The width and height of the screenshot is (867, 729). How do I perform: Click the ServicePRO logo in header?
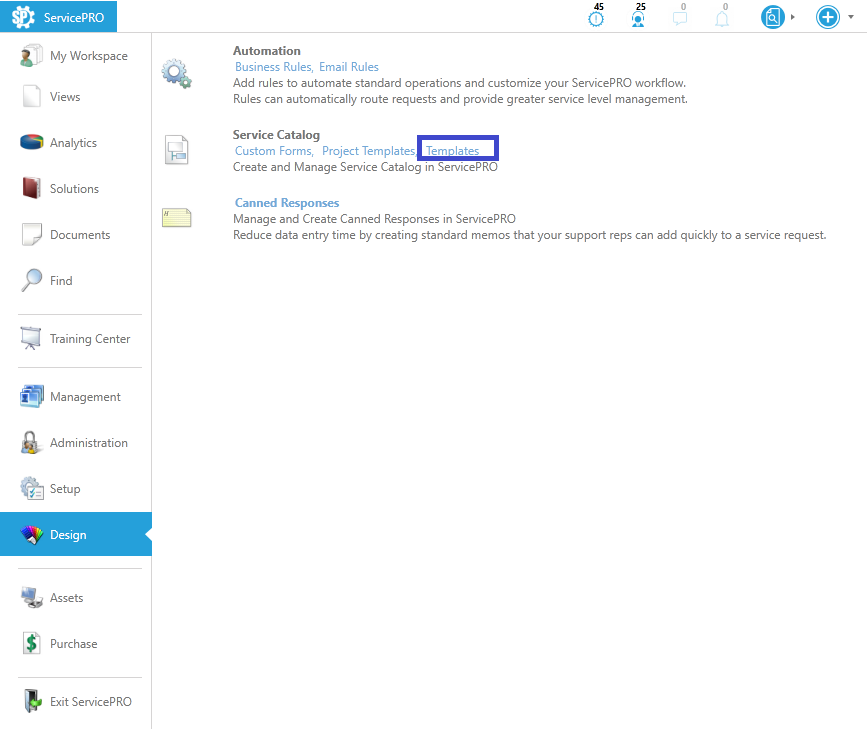(x=59, y=17)
